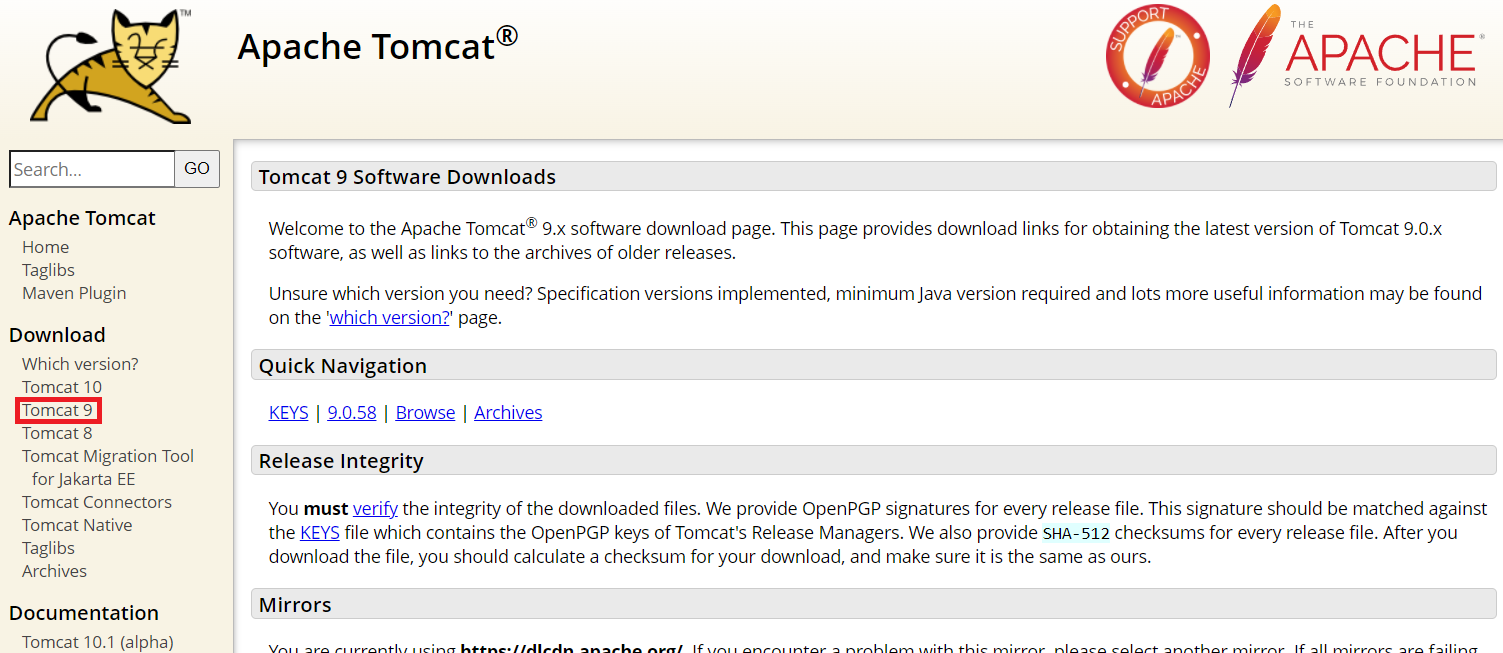Open Taglibs under the Download section

click(48, 548)
